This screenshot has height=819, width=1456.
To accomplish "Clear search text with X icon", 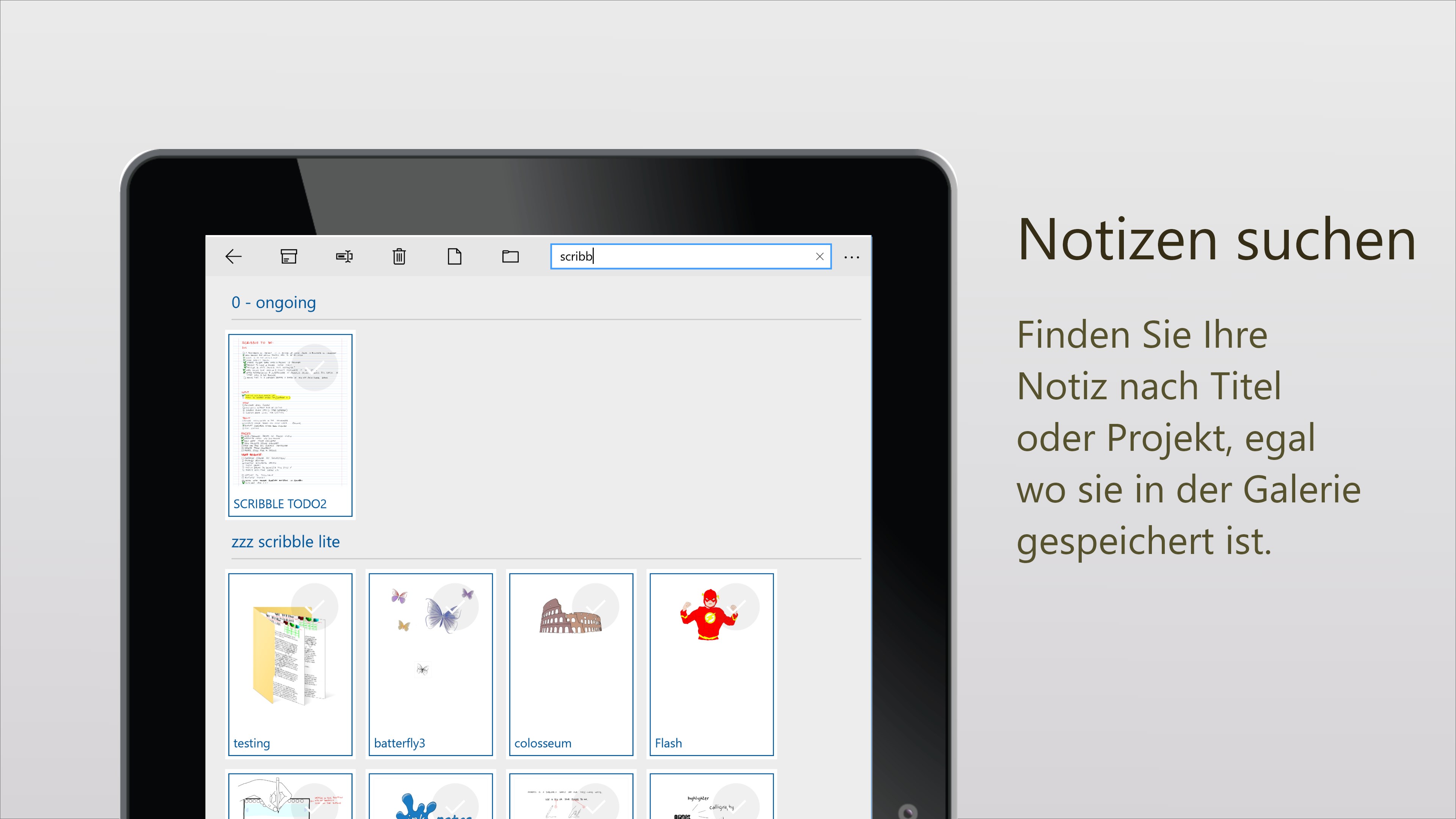I will 819,257.
